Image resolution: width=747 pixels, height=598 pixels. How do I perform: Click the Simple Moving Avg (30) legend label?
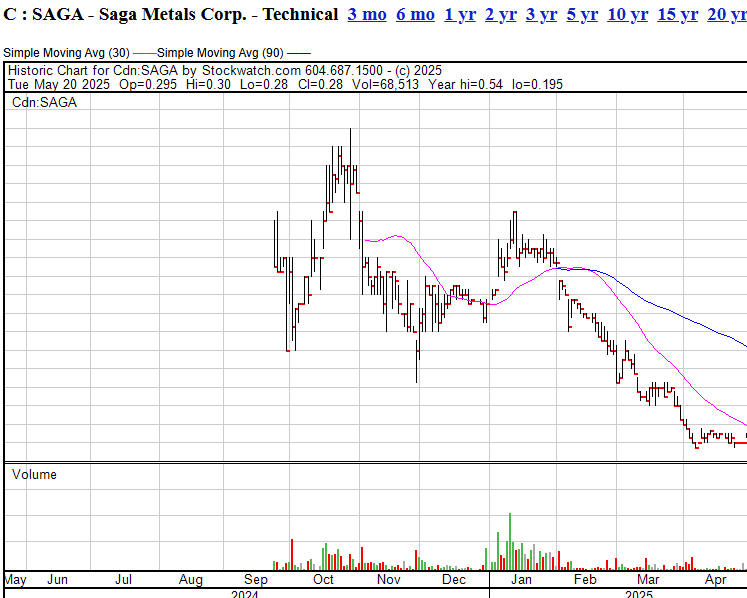click(x=66, y=52)
